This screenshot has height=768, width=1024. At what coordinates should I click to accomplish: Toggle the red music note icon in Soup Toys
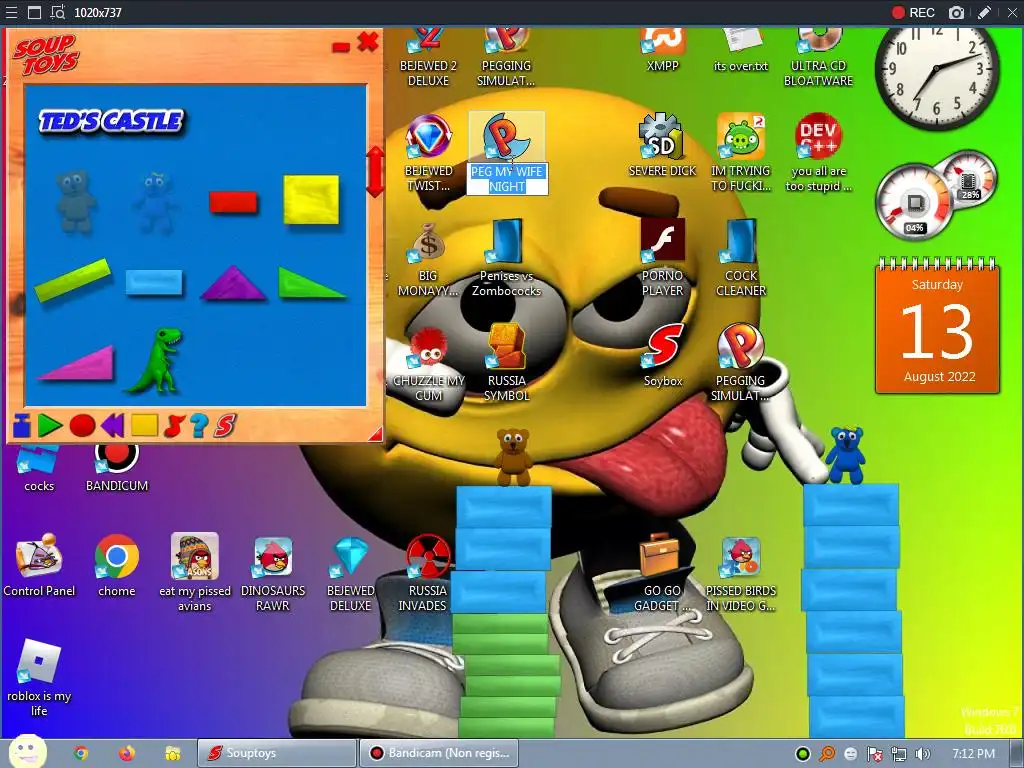click(x=173, y=426)
